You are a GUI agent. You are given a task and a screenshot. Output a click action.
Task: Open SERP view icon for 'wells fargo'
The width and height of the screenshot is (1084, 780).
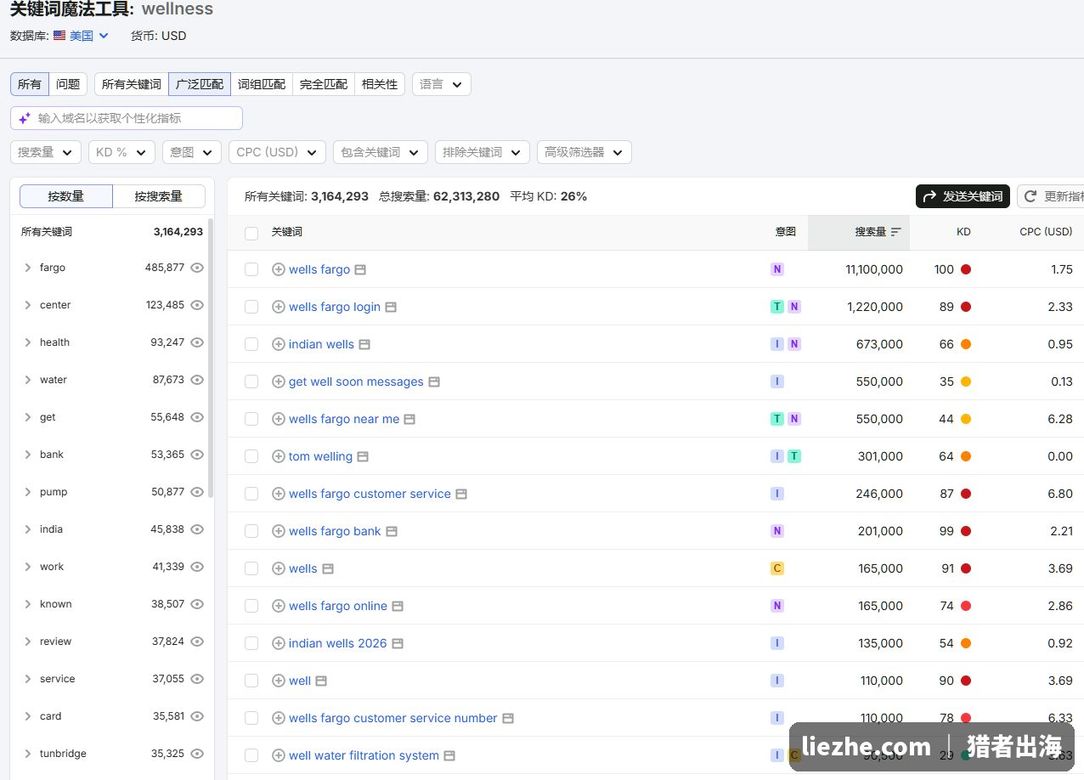pos(360,270)
